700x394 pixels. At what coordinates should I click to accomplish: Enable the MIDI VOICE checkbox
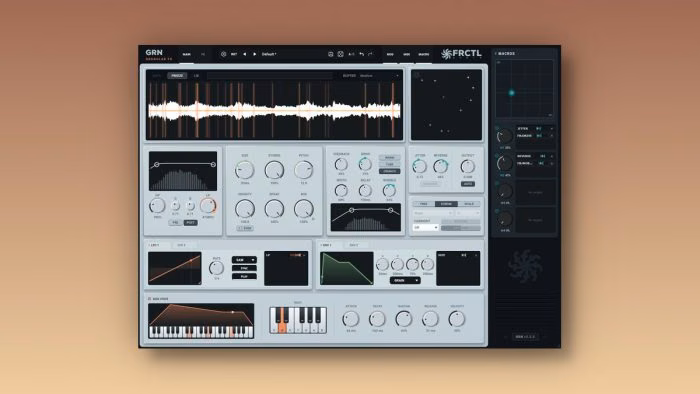[x=150, y=299]
